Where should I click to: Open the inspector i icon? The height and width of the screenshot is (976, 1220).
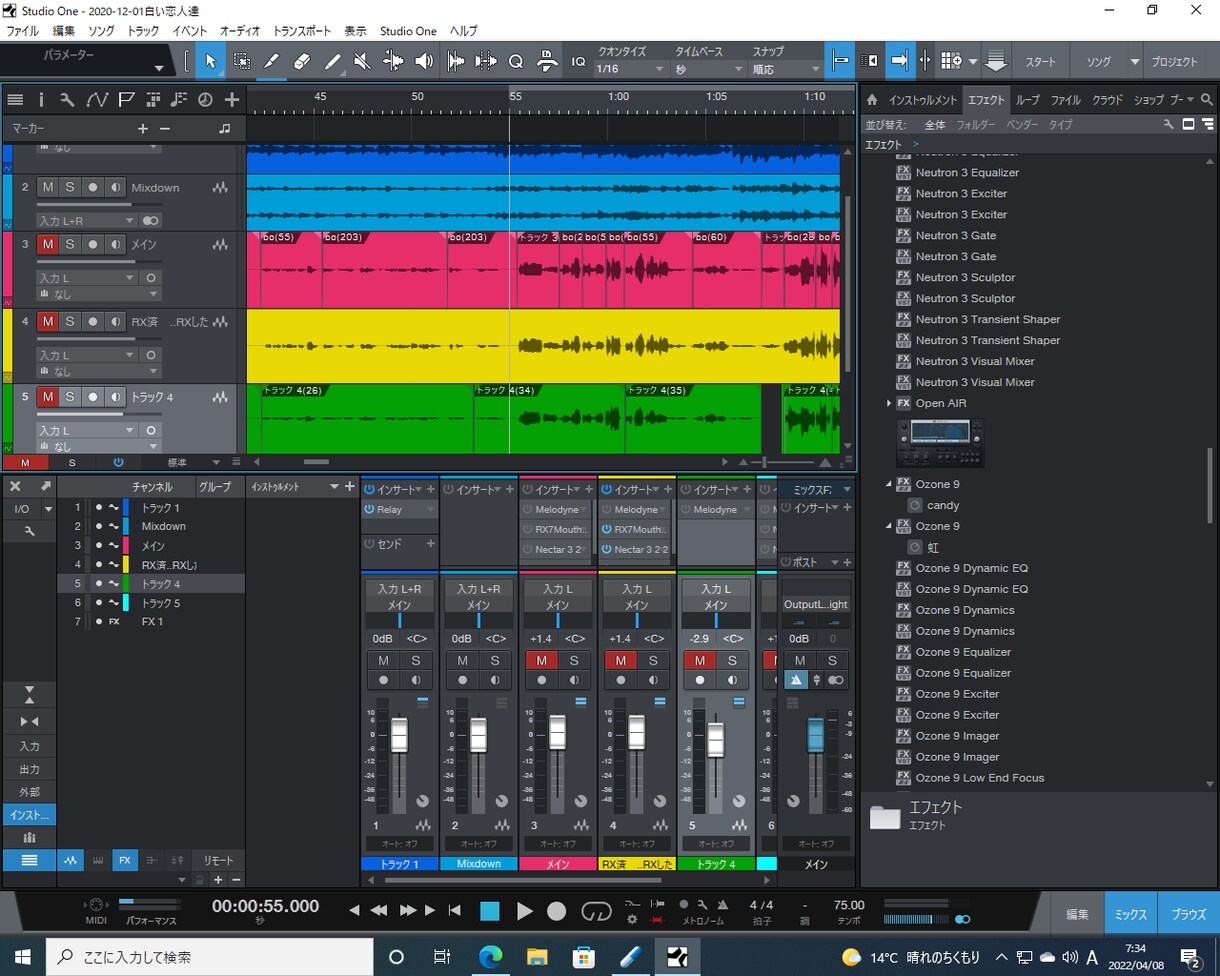(x=41, y=99)
